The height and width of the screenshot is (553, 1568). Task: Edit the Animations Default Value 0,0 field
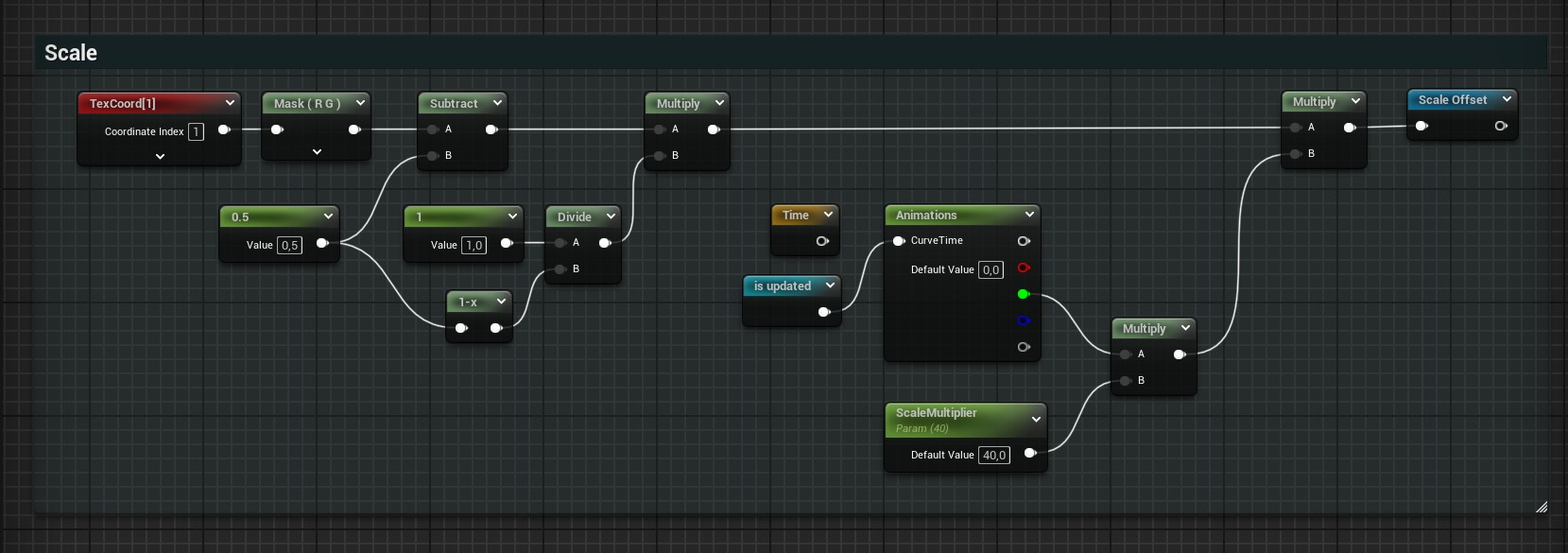pos(991,269)
